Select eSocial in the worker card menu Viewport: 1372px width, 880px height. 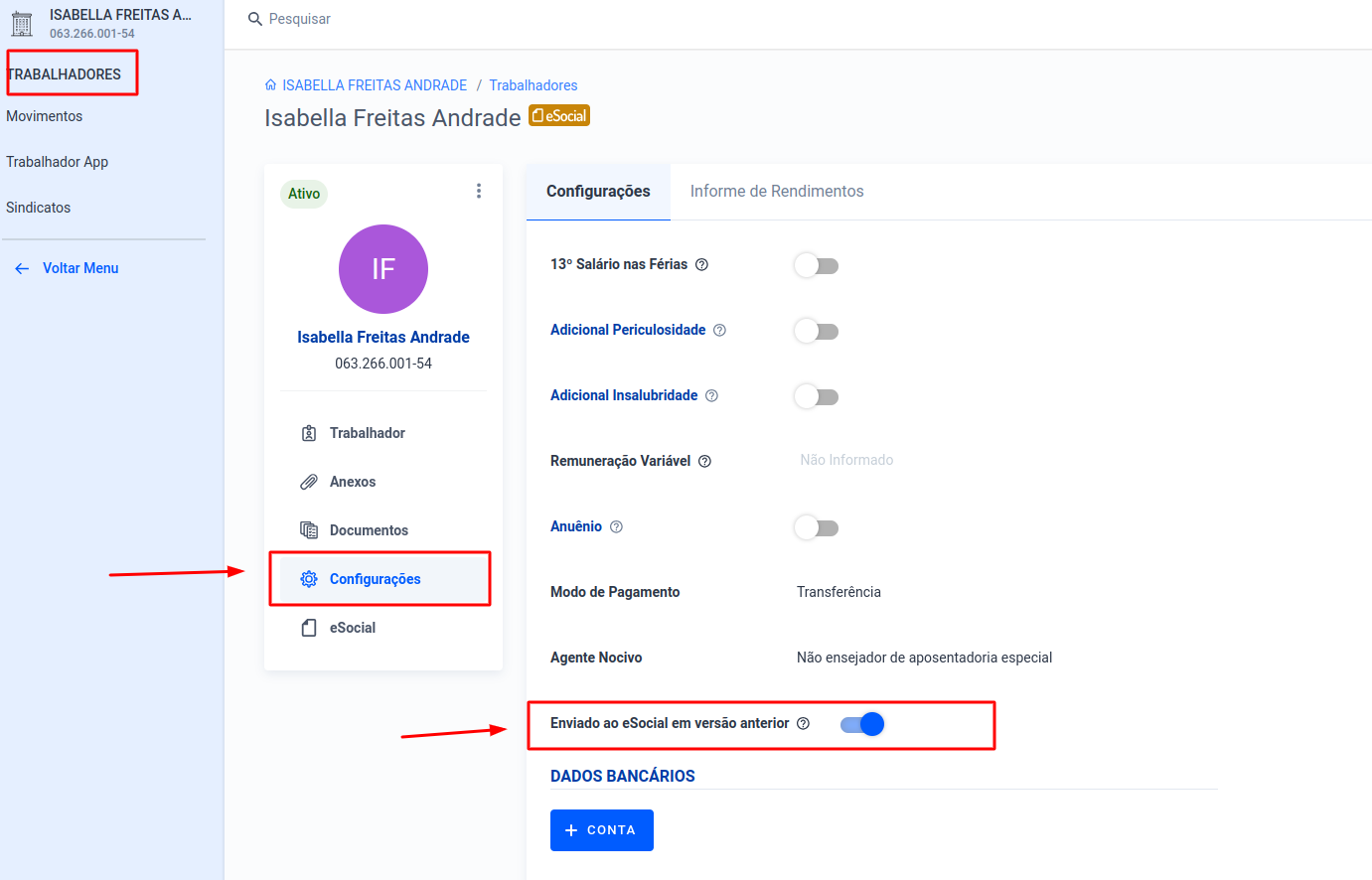(383, 628)
